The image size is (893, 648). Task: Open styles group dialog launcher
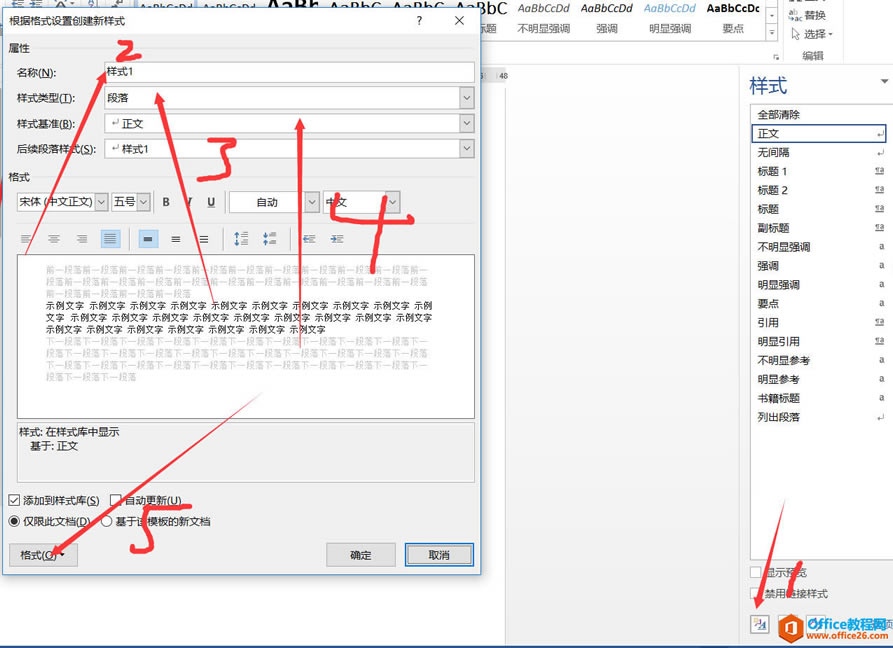775,57
